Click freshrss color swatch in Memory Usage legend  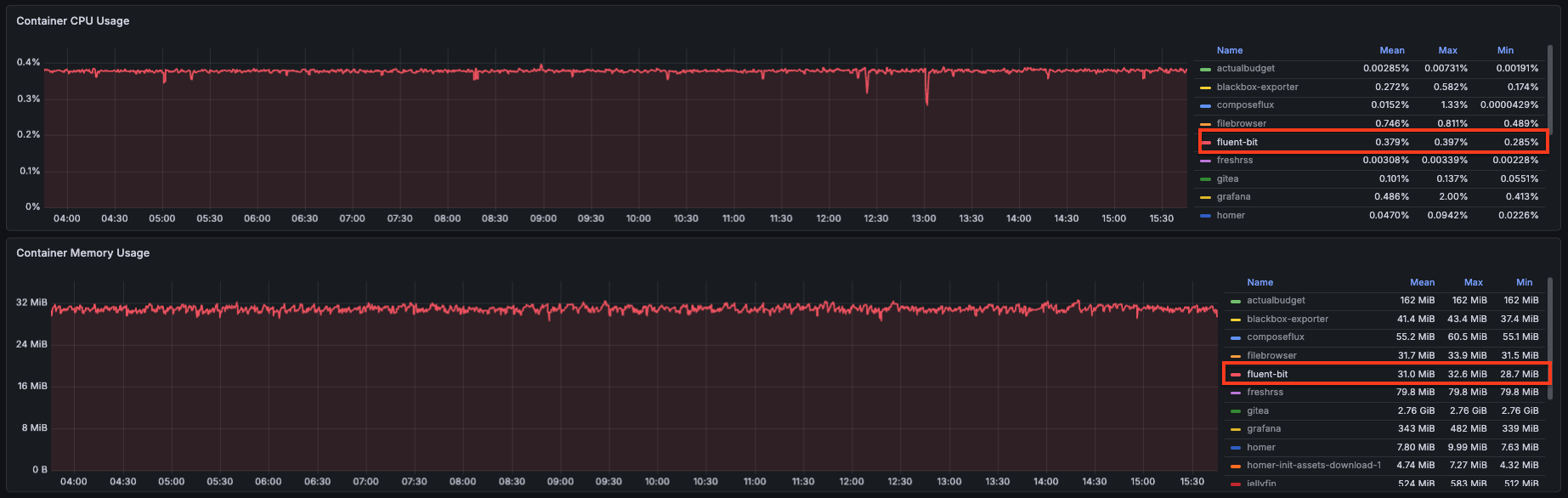[1236, 393]
